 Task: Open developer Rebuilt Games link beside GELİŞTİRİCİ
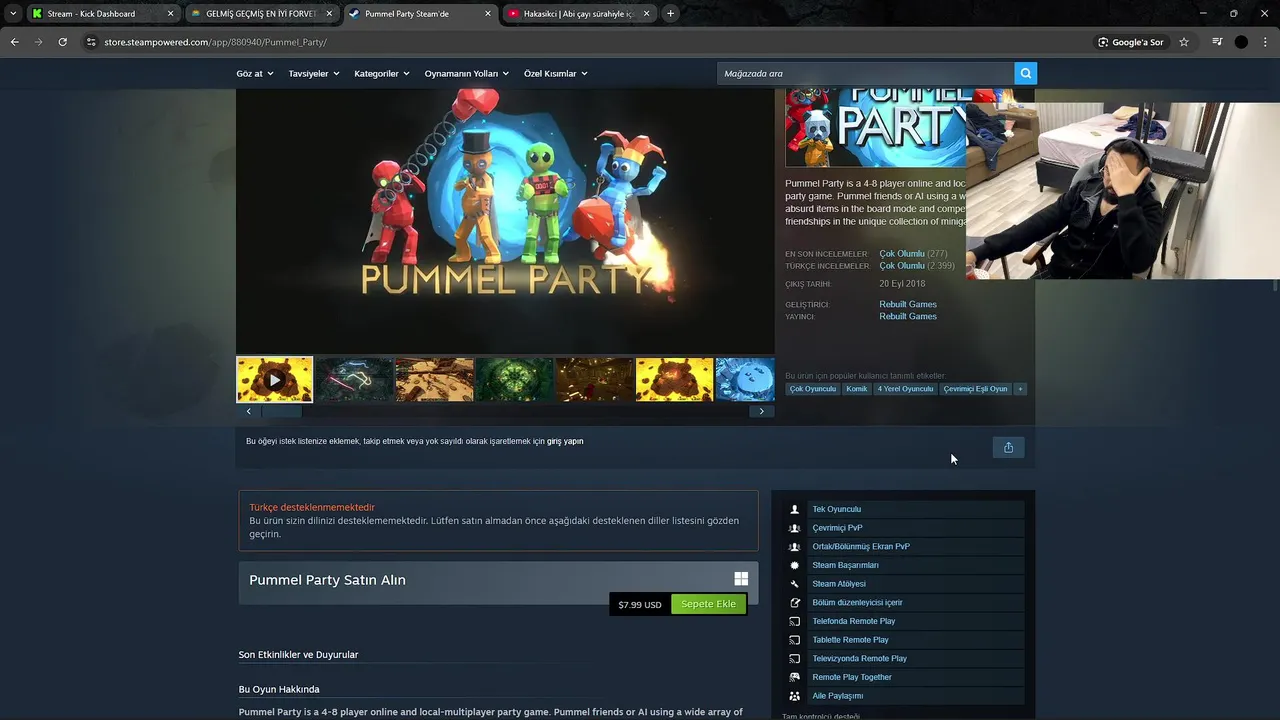tap(908, 304)
